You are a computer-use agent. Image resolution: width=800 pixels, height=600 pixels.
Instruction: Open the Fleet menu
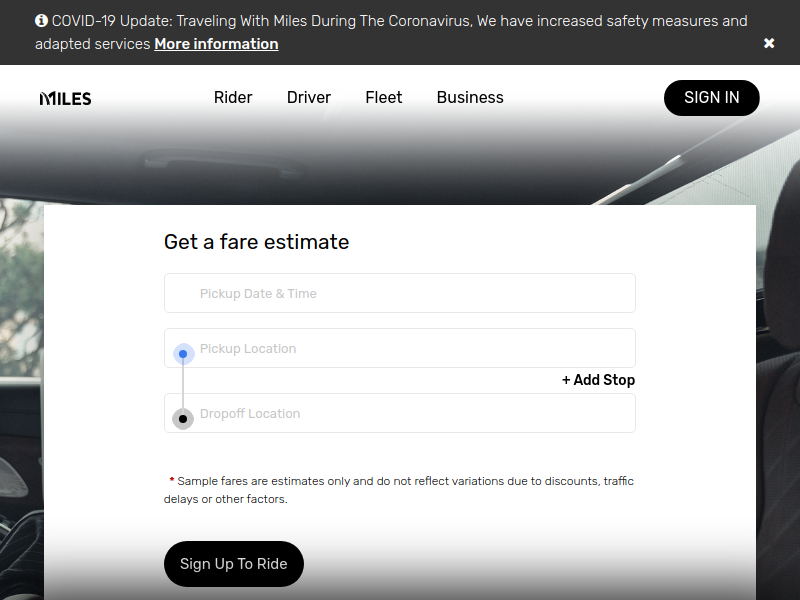384,97
